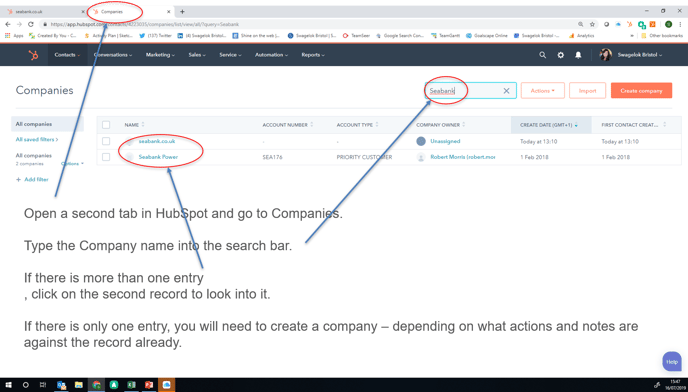
Task: Click the Unassigned owner avatar icon
Action: [421, 141]
